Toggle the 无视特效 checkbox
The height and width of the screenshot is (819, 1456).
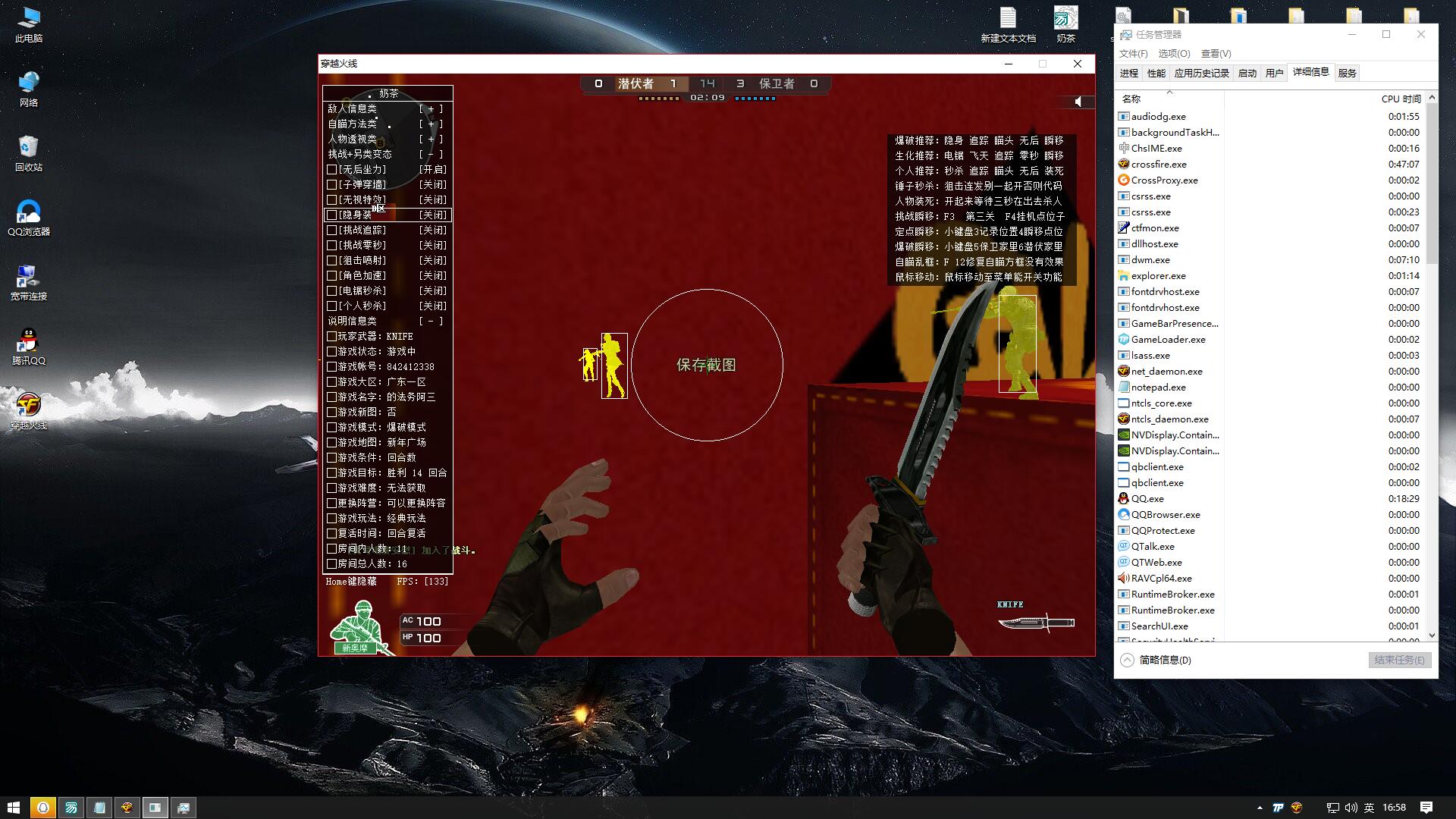click(x=331, y=199)
